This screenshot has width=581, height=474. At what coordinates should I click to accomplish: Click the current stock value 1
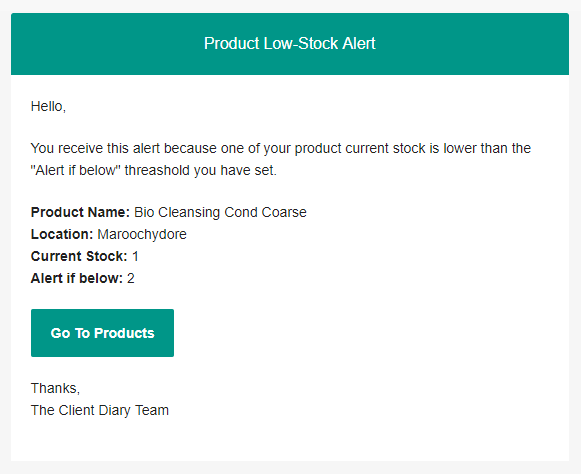(x=135, y=256)
